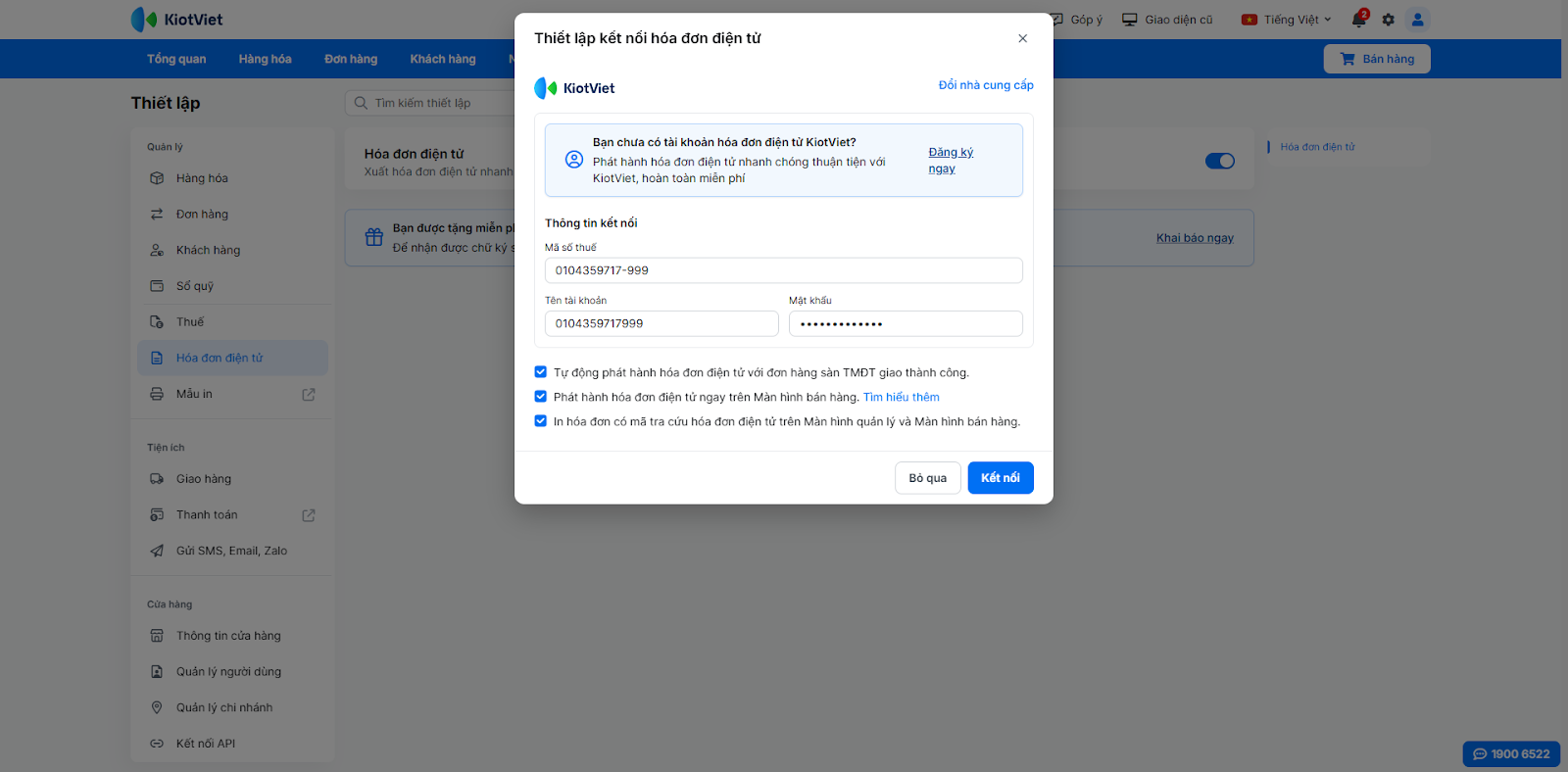
Task: Click the gift icon in the promo banner
Action: [x=374, y=237]
